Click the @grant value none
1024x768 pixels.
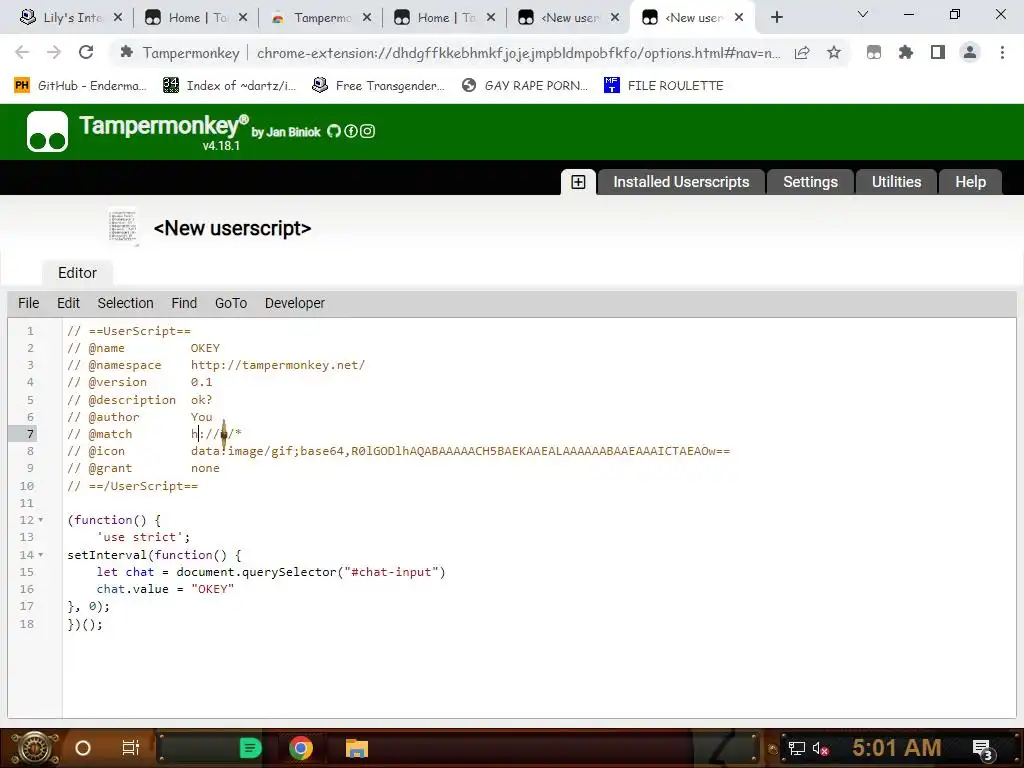[205, 468]
